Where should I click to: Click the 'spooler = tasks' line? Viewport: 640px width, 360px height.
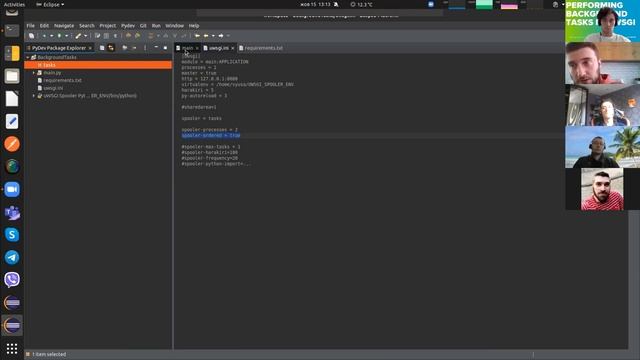coord(201,118)
